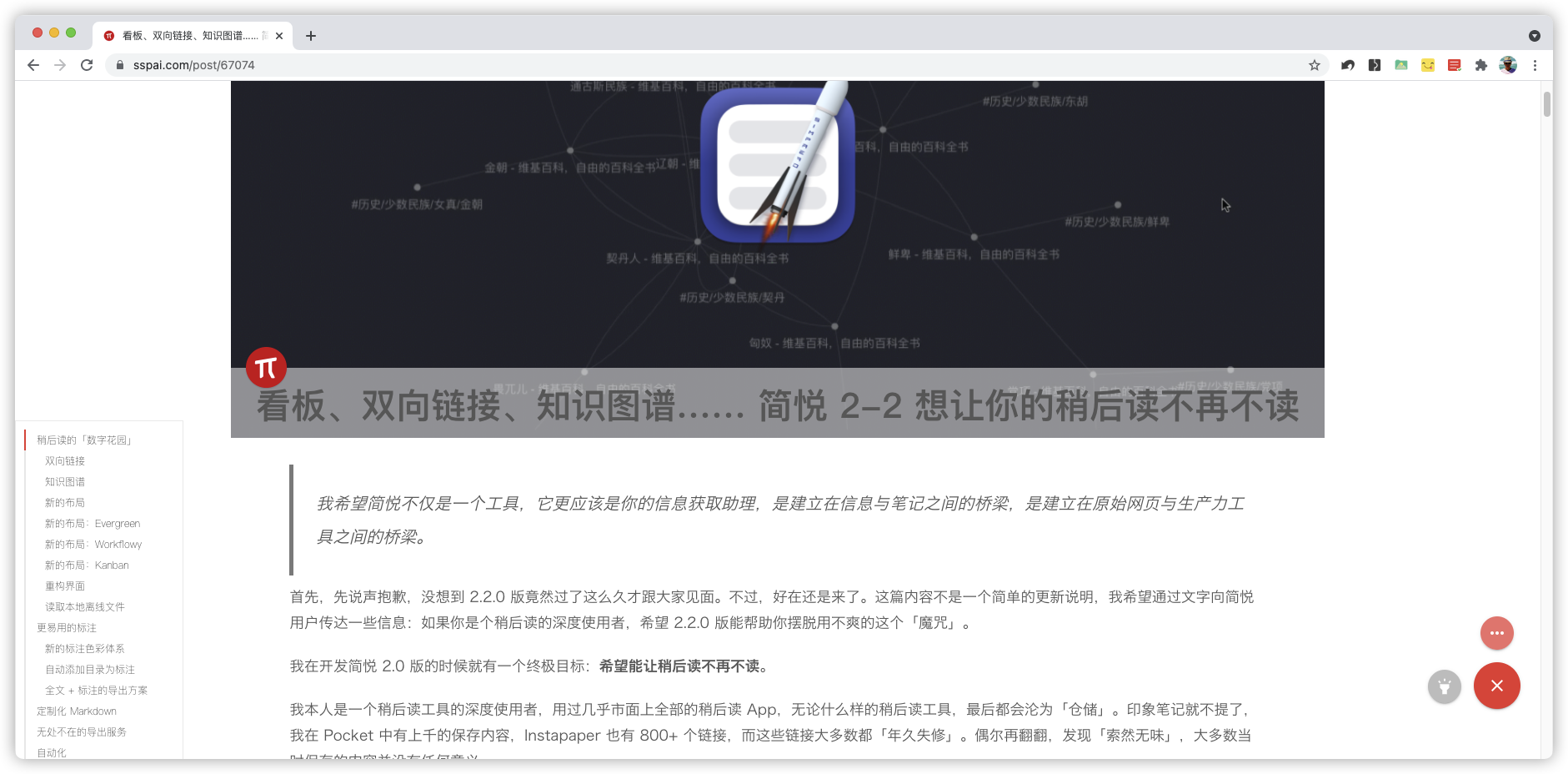Expand the chevron circle at the tab strip right
Image resolution: width=1568 pixels, height=774 pixels.
point(1533,35)
